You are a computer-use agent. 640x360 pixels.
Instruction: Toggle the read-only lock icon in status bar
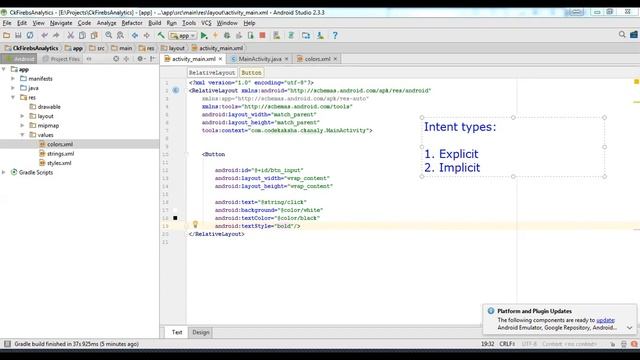613,344
